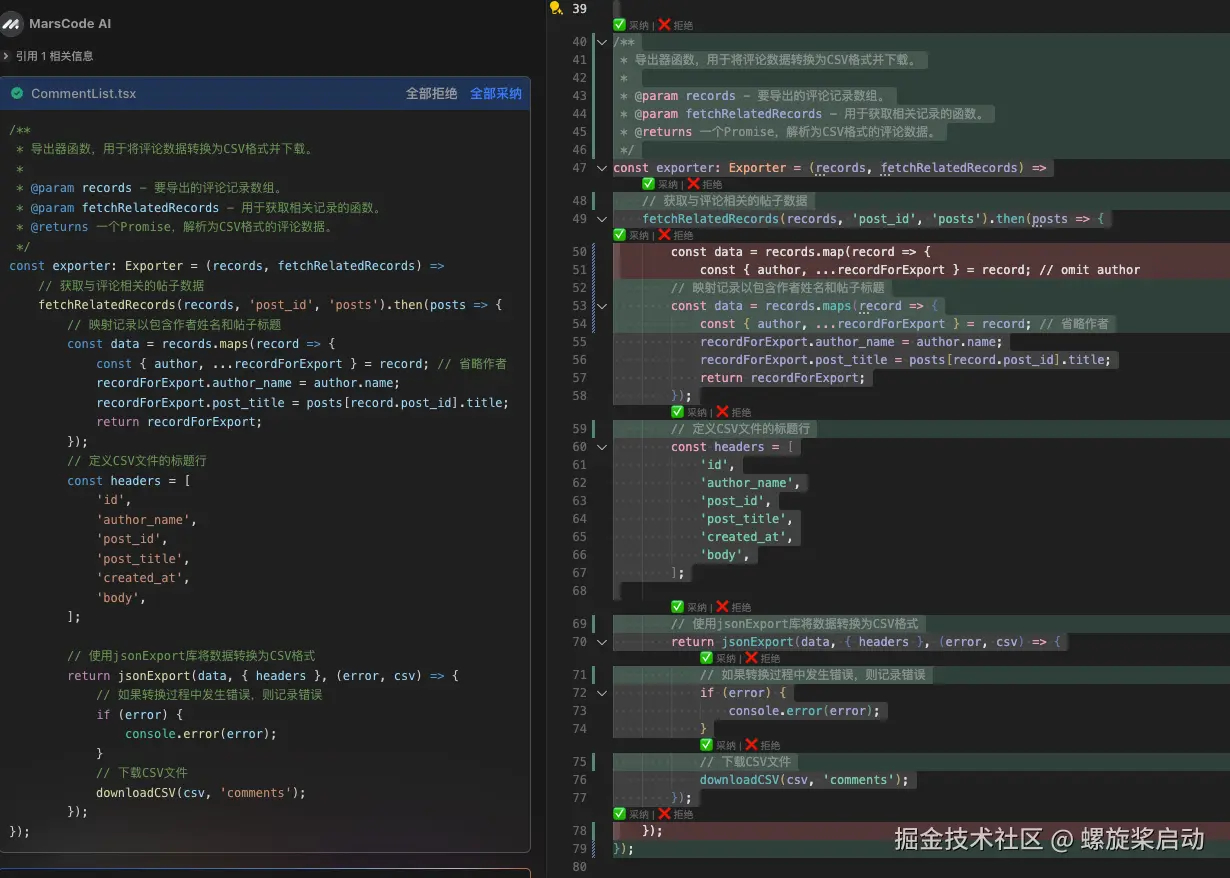Click line number 58 in the gutter
This screenshot has height=878, width=1230.
click(579, 396)
